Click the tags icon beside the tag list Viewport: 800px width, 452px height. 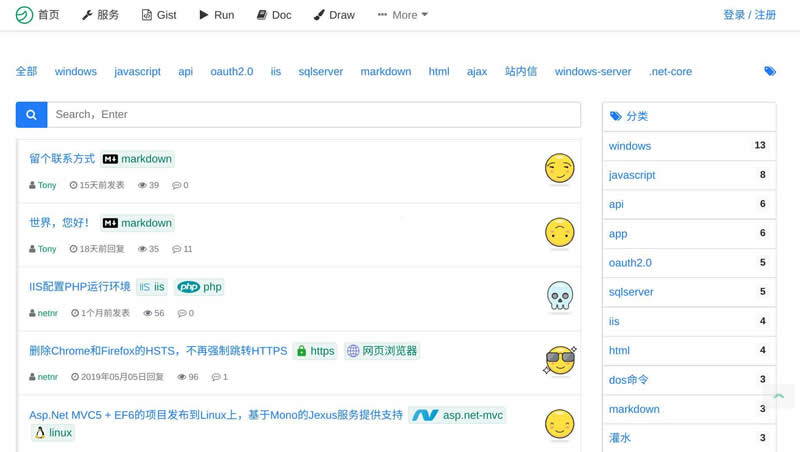point(769,72)
